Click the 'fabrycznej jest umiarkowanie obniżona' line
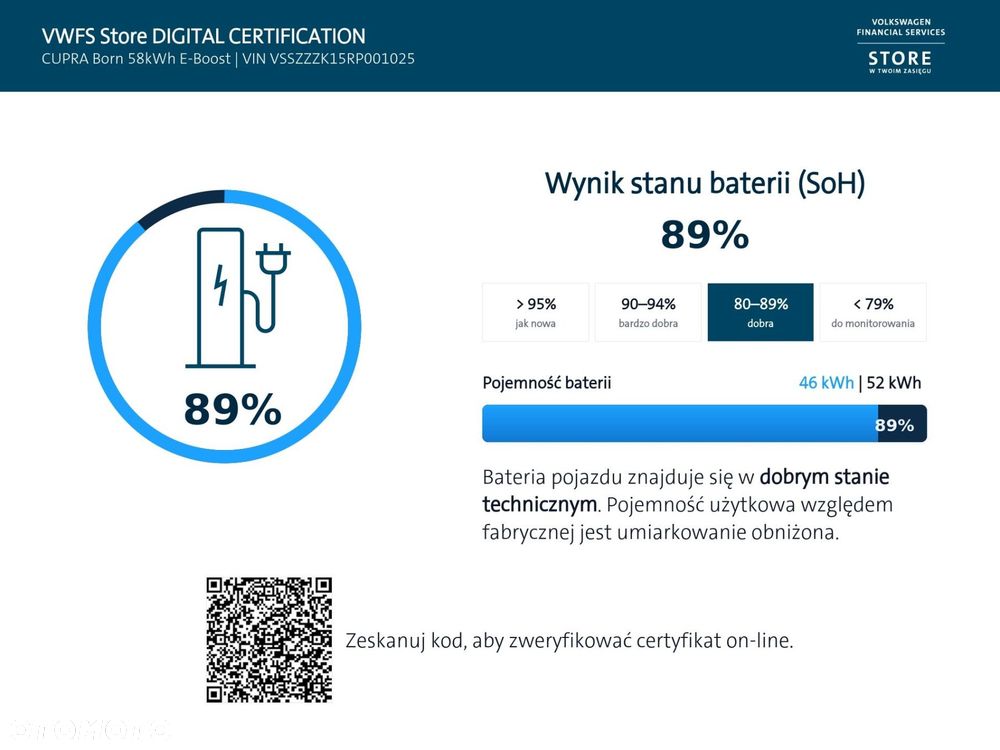 (x=661, y=532)
